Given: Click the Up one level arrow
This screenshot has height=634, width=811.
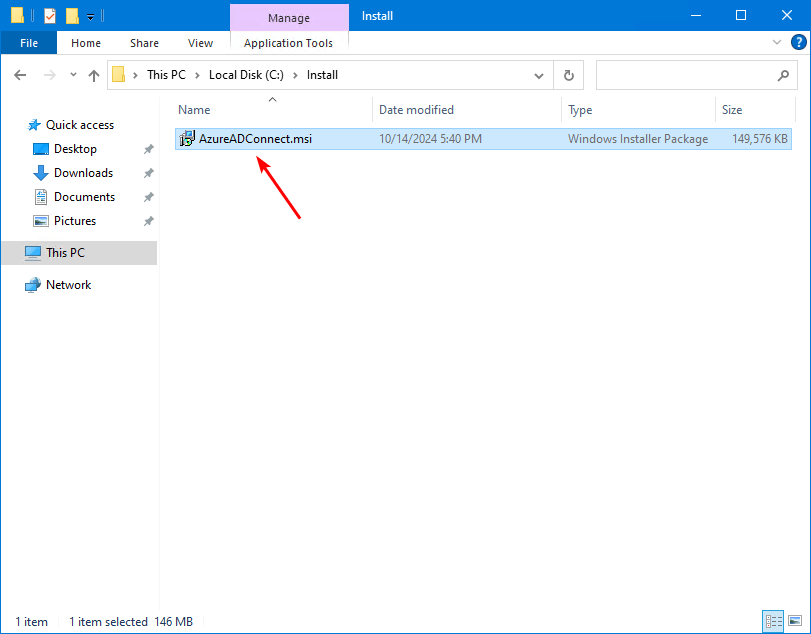Looking at the screenshot, I should tap(94, 75).
